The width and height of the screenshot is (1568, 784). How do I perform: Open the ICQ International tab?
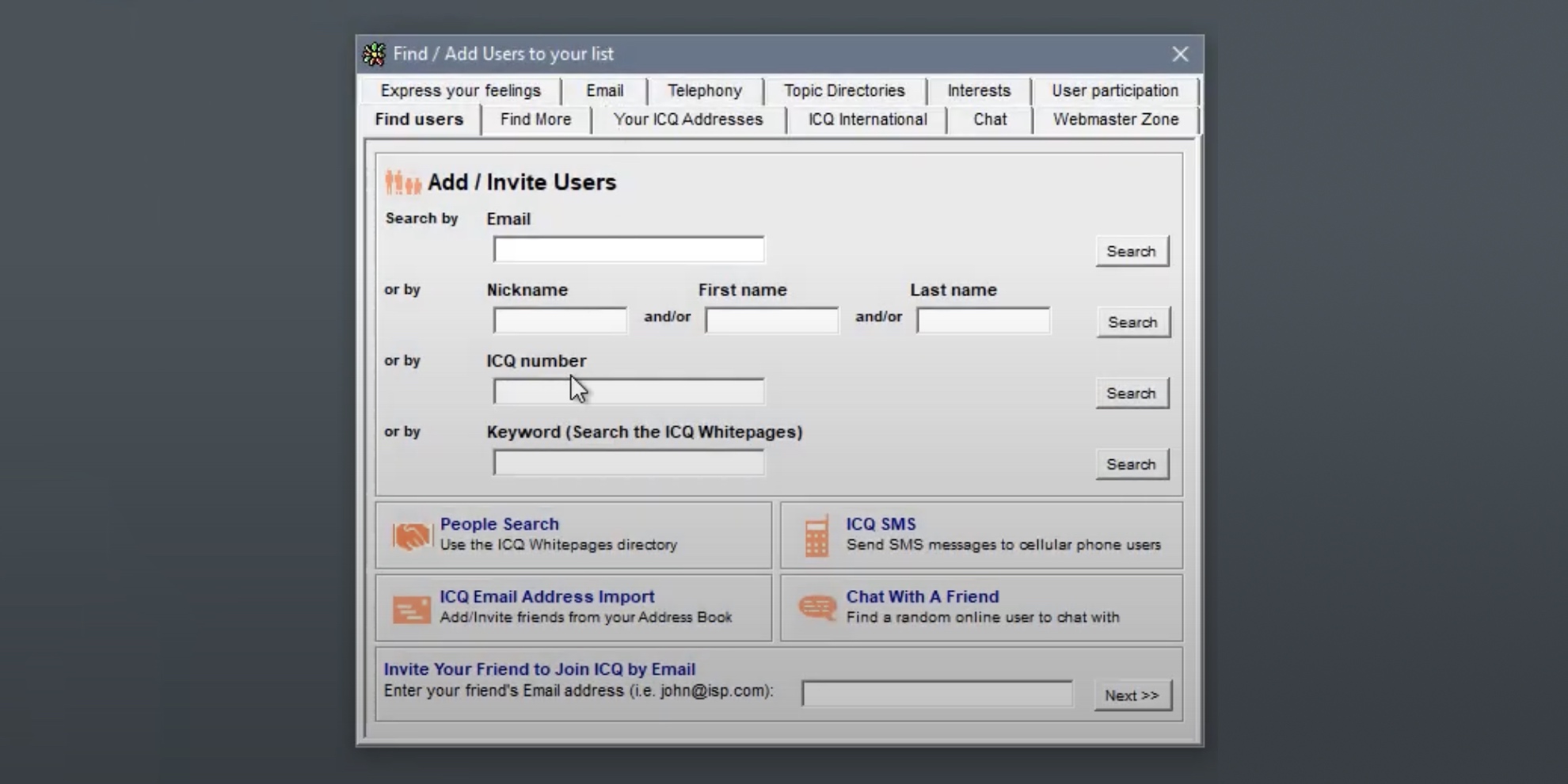(867, 120)
